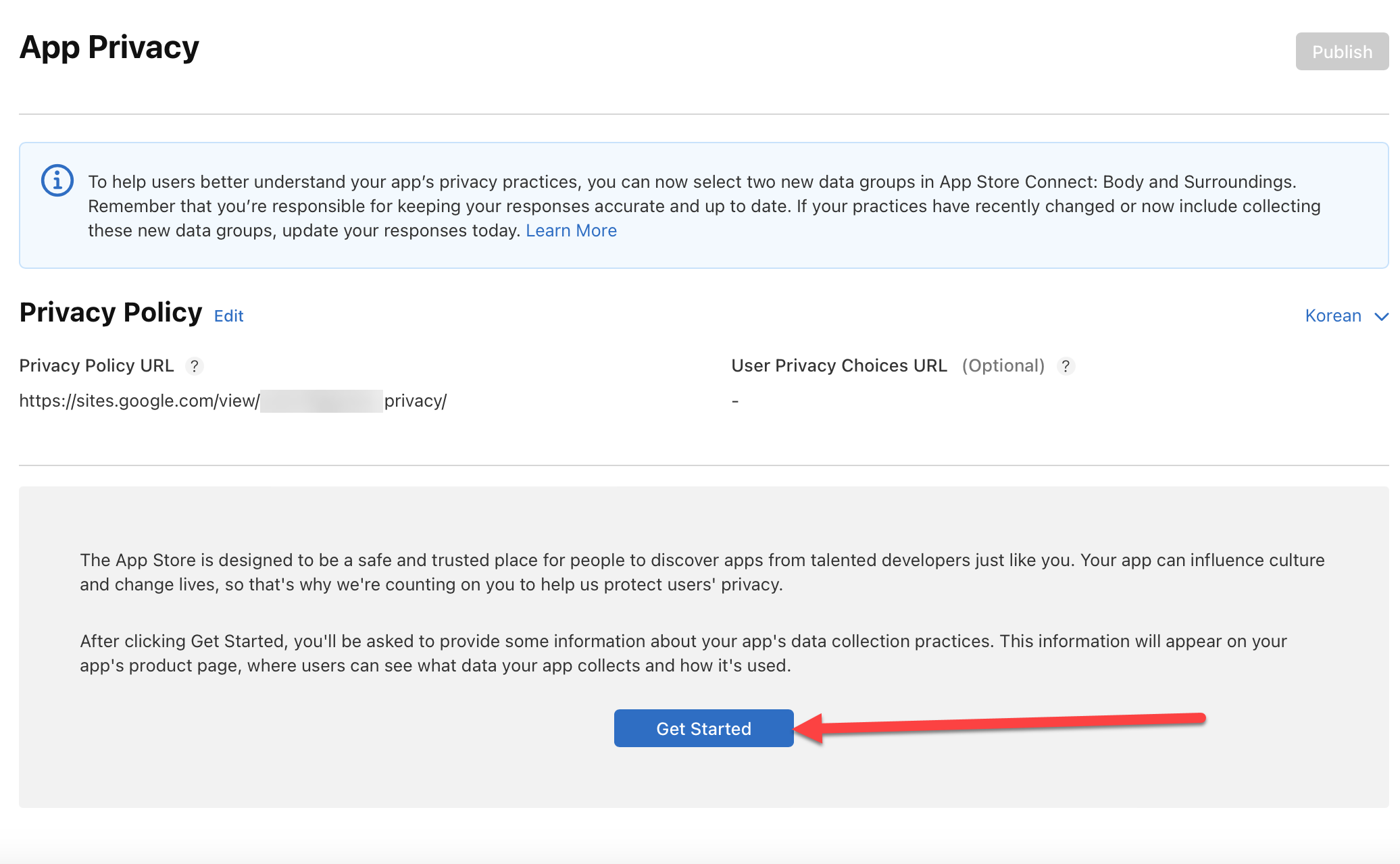
Task: Click the blue info circle icon
Action: click(57, 181)
